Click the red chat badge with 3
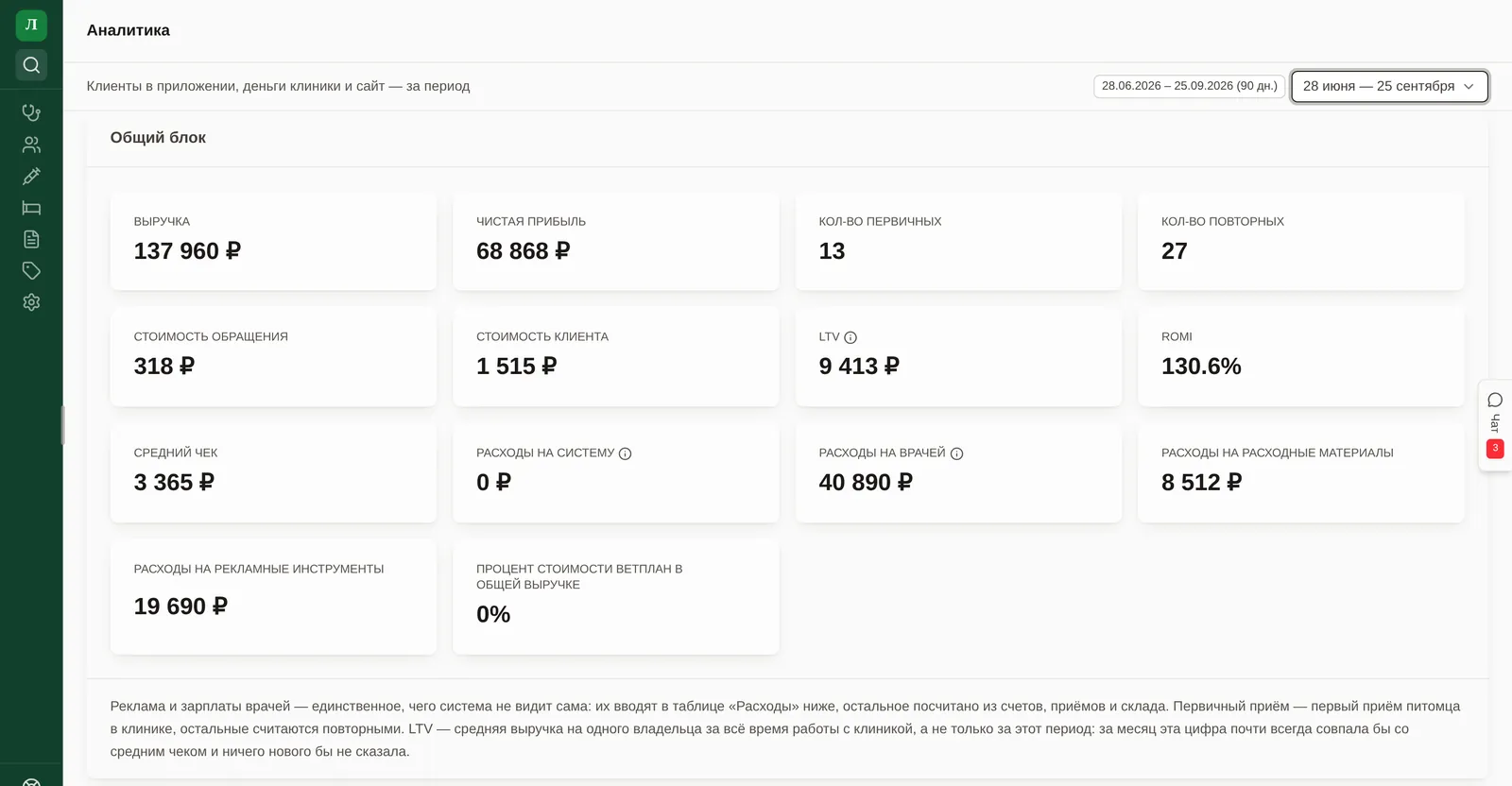Screen dimensions: 1512x786 [1495, 449]
